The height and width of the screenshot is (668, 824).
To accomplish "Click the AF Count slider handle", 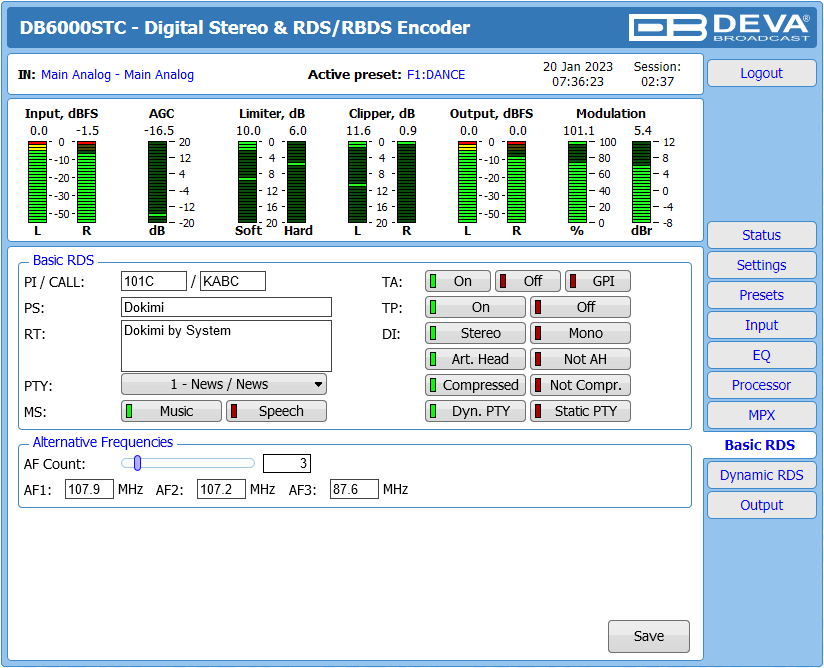I will (x=137, y=463).
